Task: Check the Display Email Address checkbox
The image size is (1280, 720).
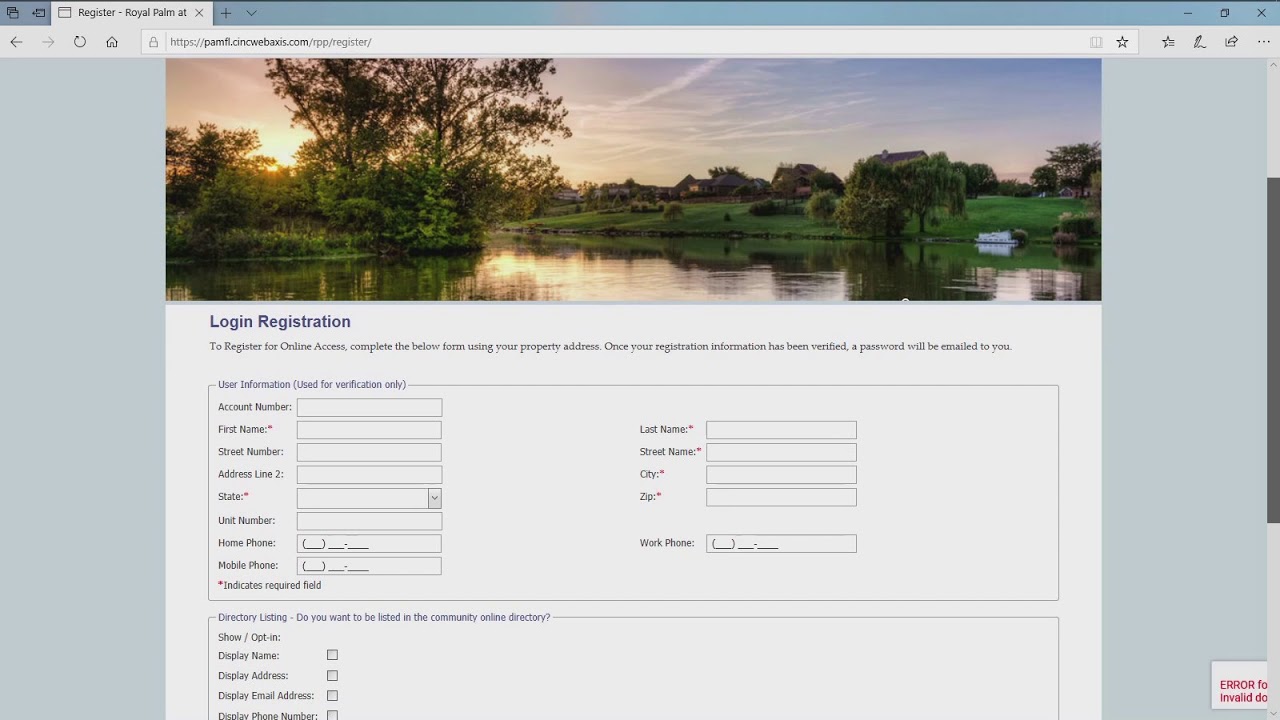Action: tap(332, 696)
